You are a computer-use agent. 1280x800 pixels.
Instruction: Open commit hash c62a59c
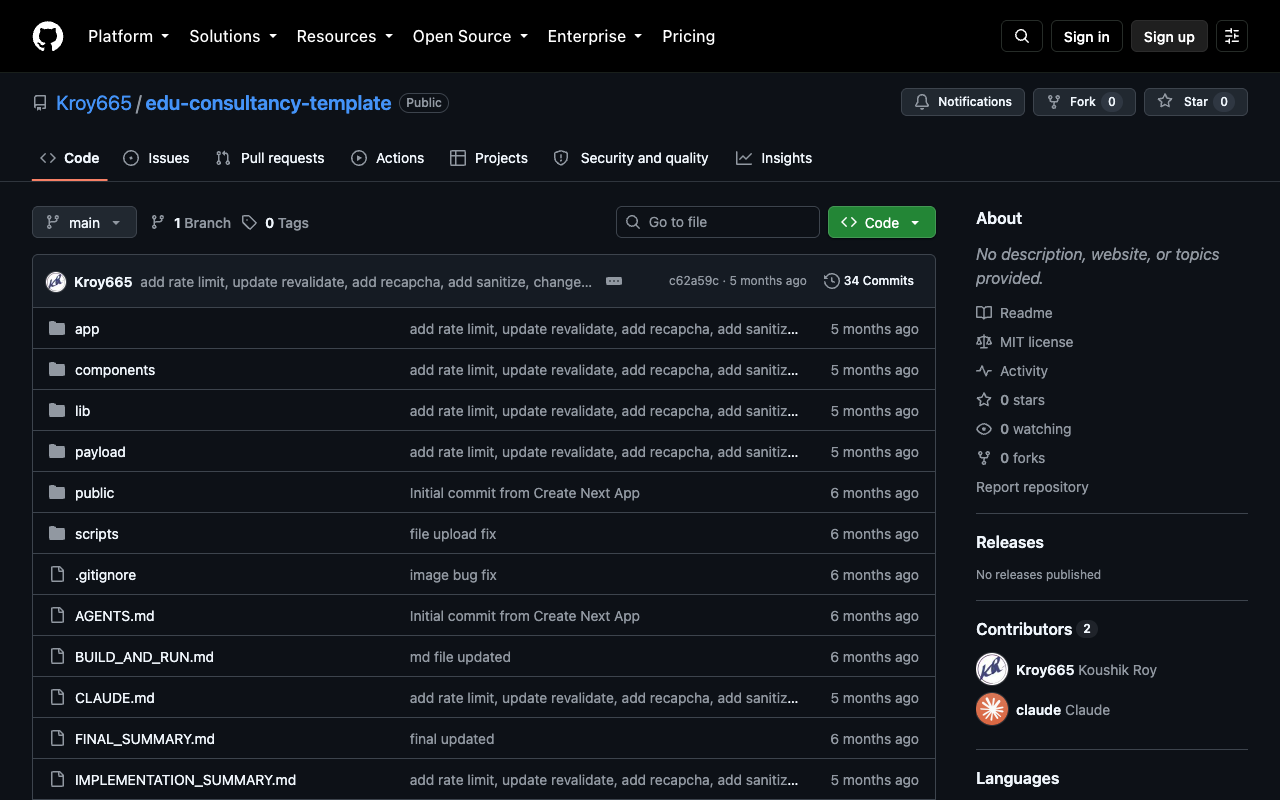694,281
